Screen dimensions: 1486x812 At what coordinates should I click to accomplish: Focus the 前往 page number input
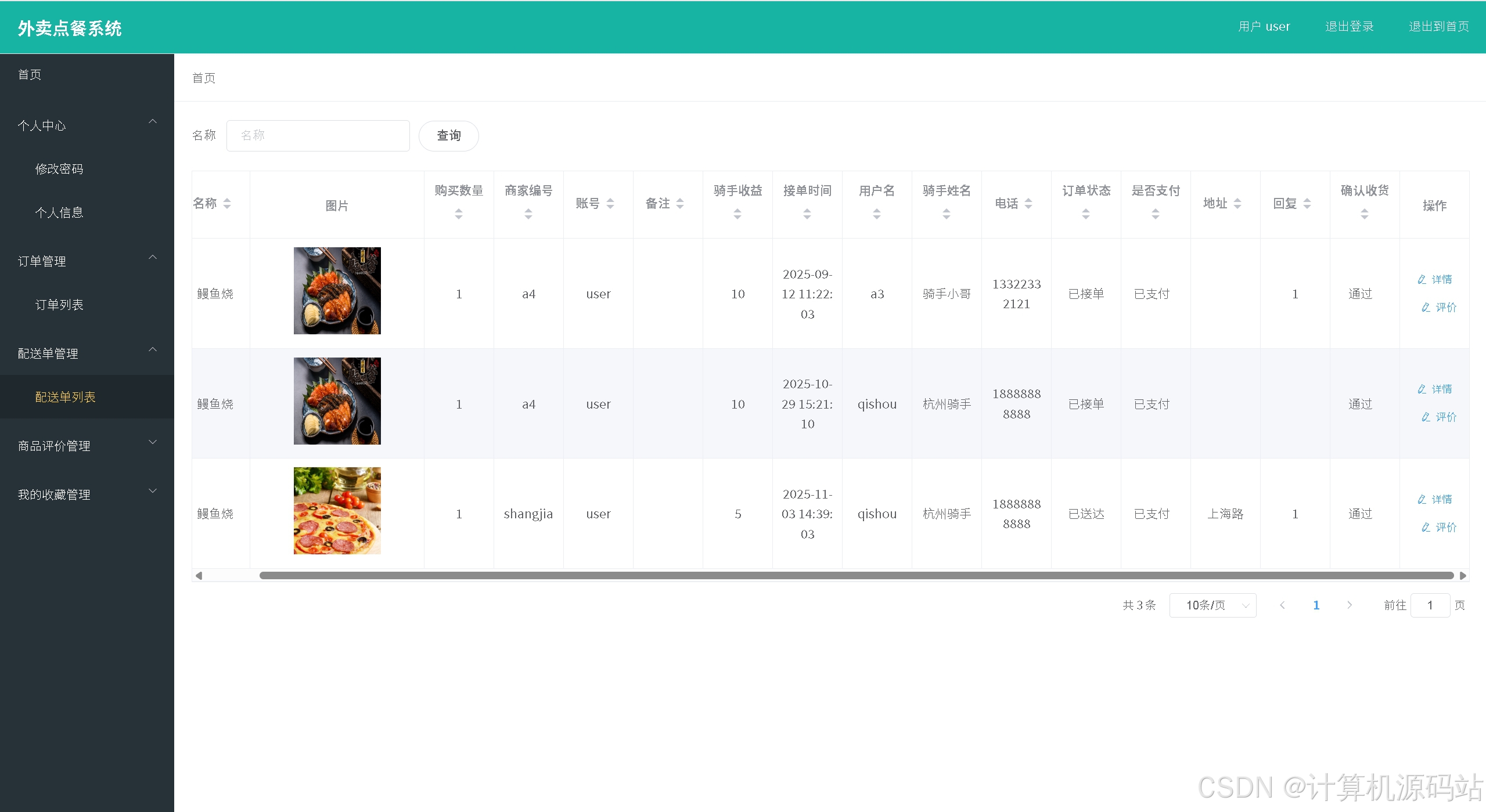[1430, 605]
